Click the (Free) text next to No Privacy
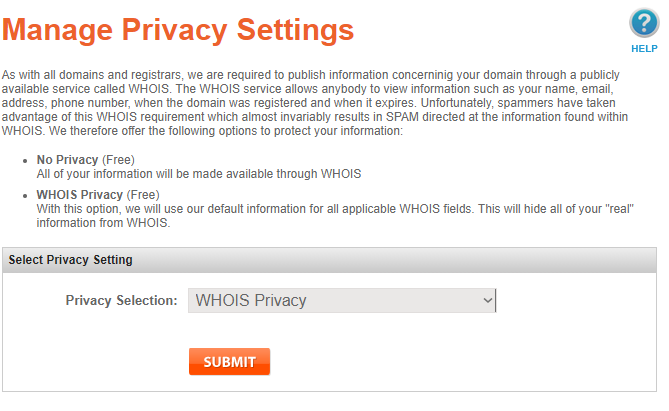 tap(118, 160)
